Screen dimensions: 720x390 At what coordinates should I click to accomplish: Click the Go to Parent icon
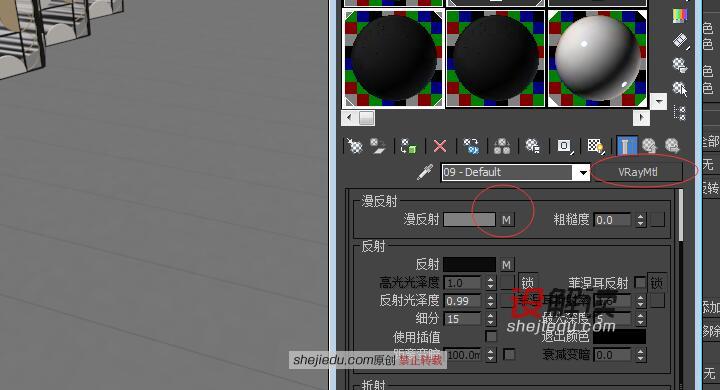pos(649,146)
